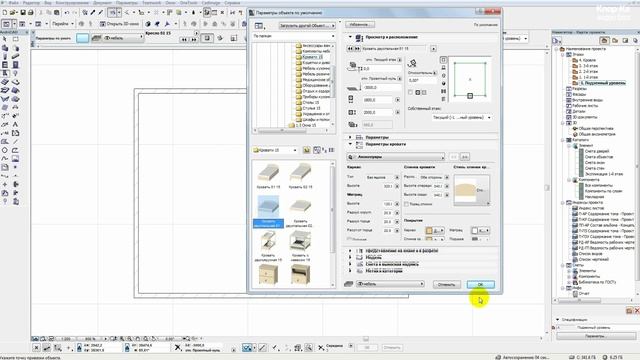Open the home story dropdown
640x360 pixels.
(462, 118)
